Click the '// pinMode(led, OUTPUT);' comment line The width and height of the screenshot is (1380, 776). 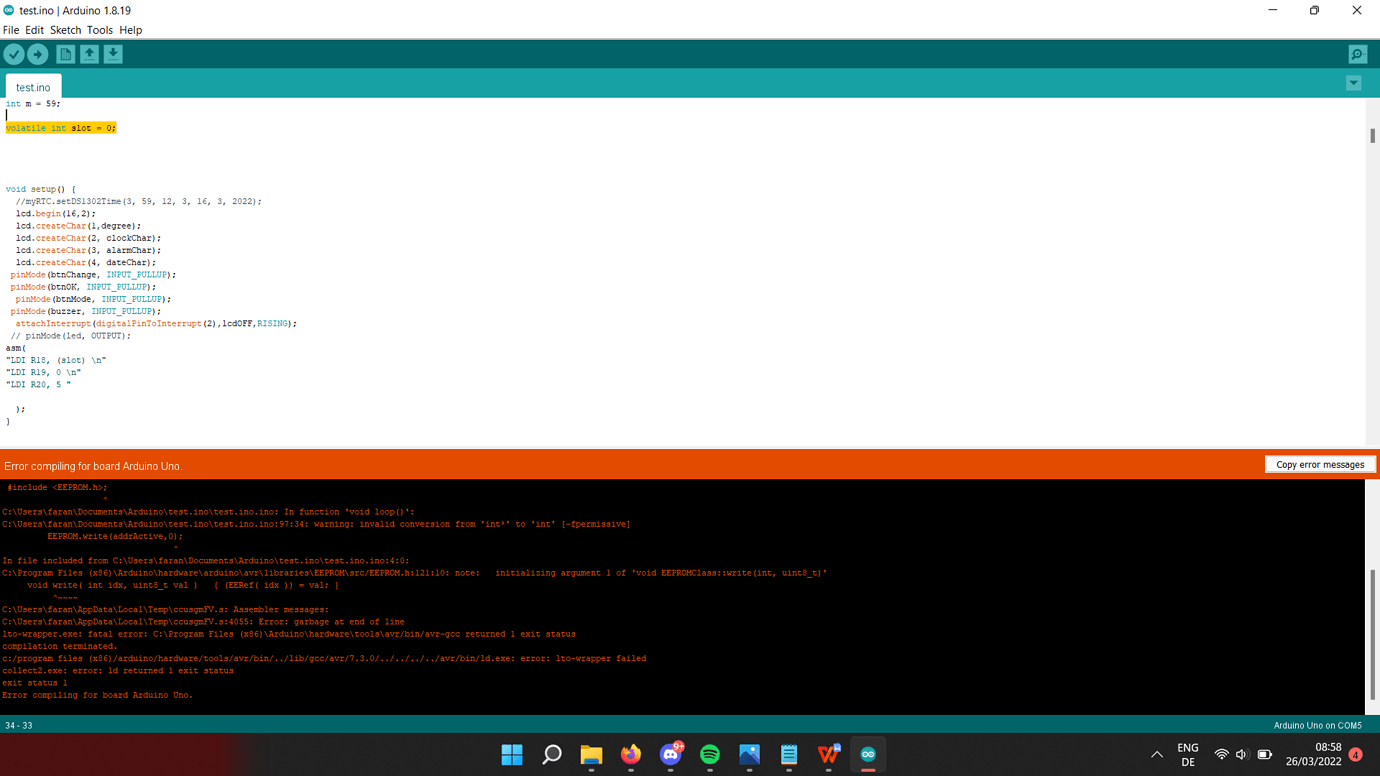(71, 336)
